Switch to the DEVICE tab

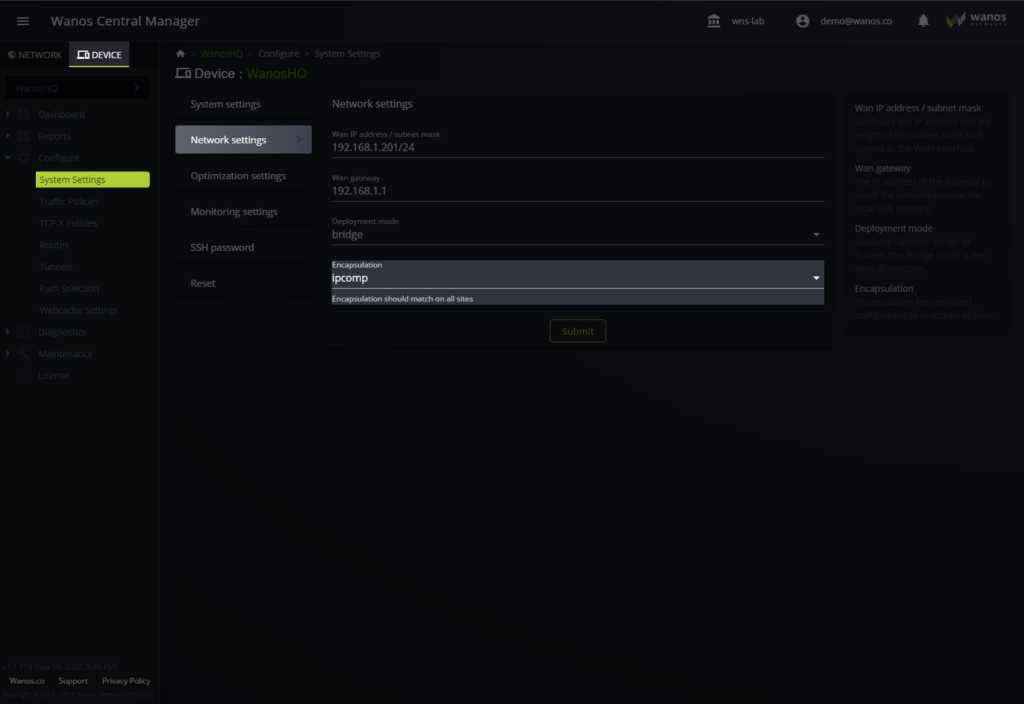click(x=99, y=54)
